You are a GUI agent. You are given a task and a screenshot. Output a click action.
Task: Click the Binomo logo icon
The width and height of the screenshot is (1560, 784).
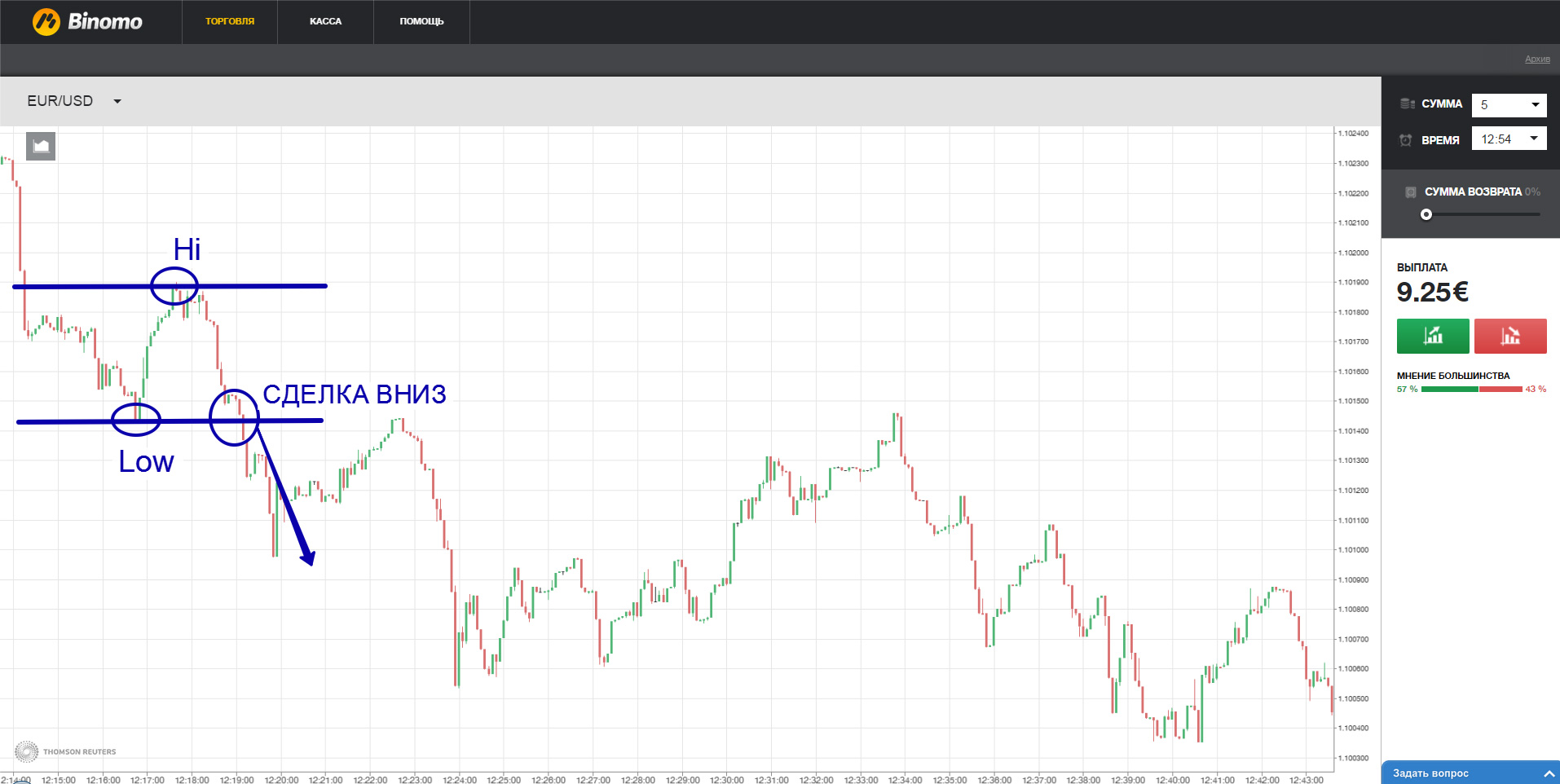pyautogui.click(x=46, y=22)
